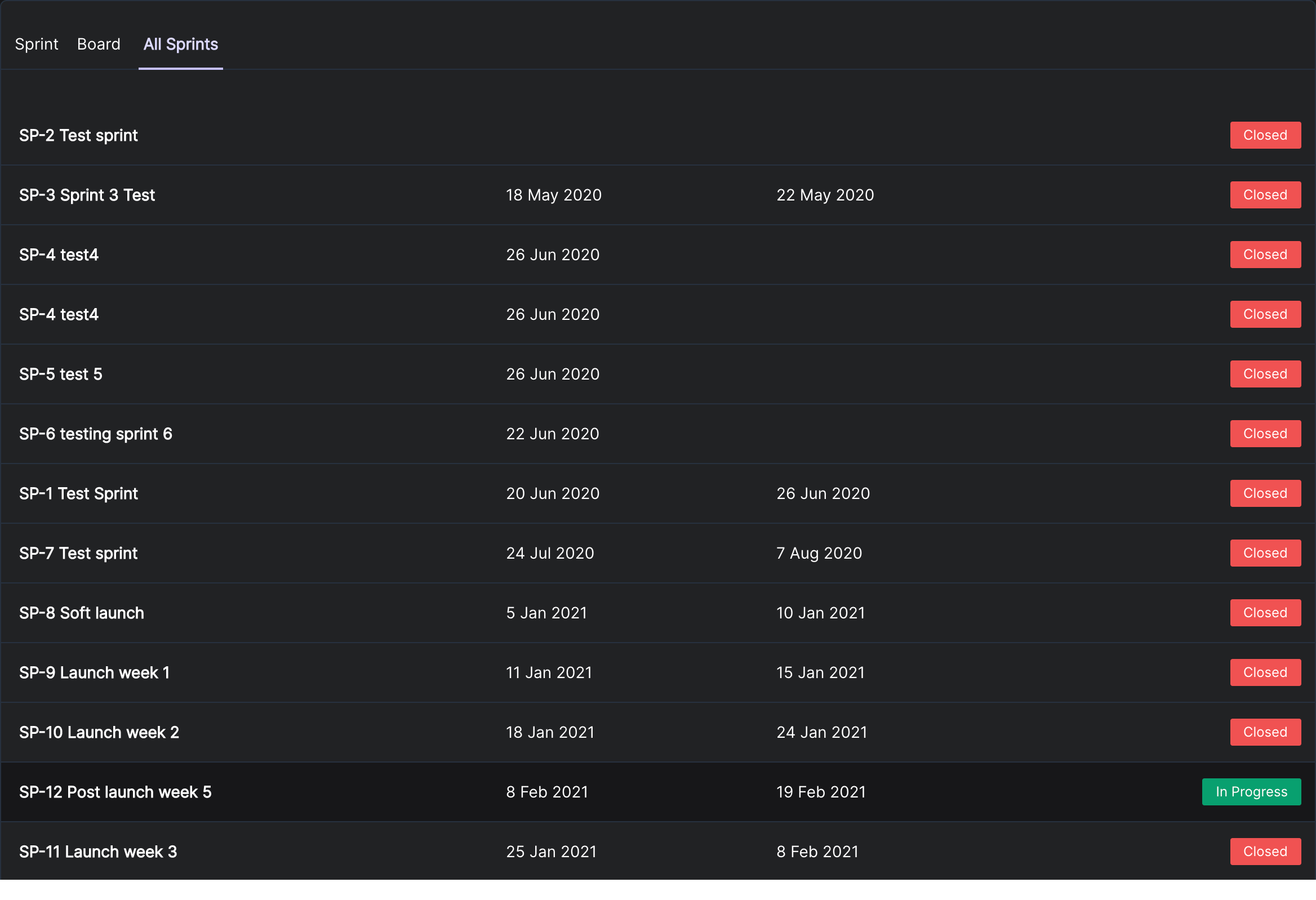This screenshot has width=1316, height=900.
Task: Open the SP-2 Test sprint row
Action: click(x=79, y=135)
